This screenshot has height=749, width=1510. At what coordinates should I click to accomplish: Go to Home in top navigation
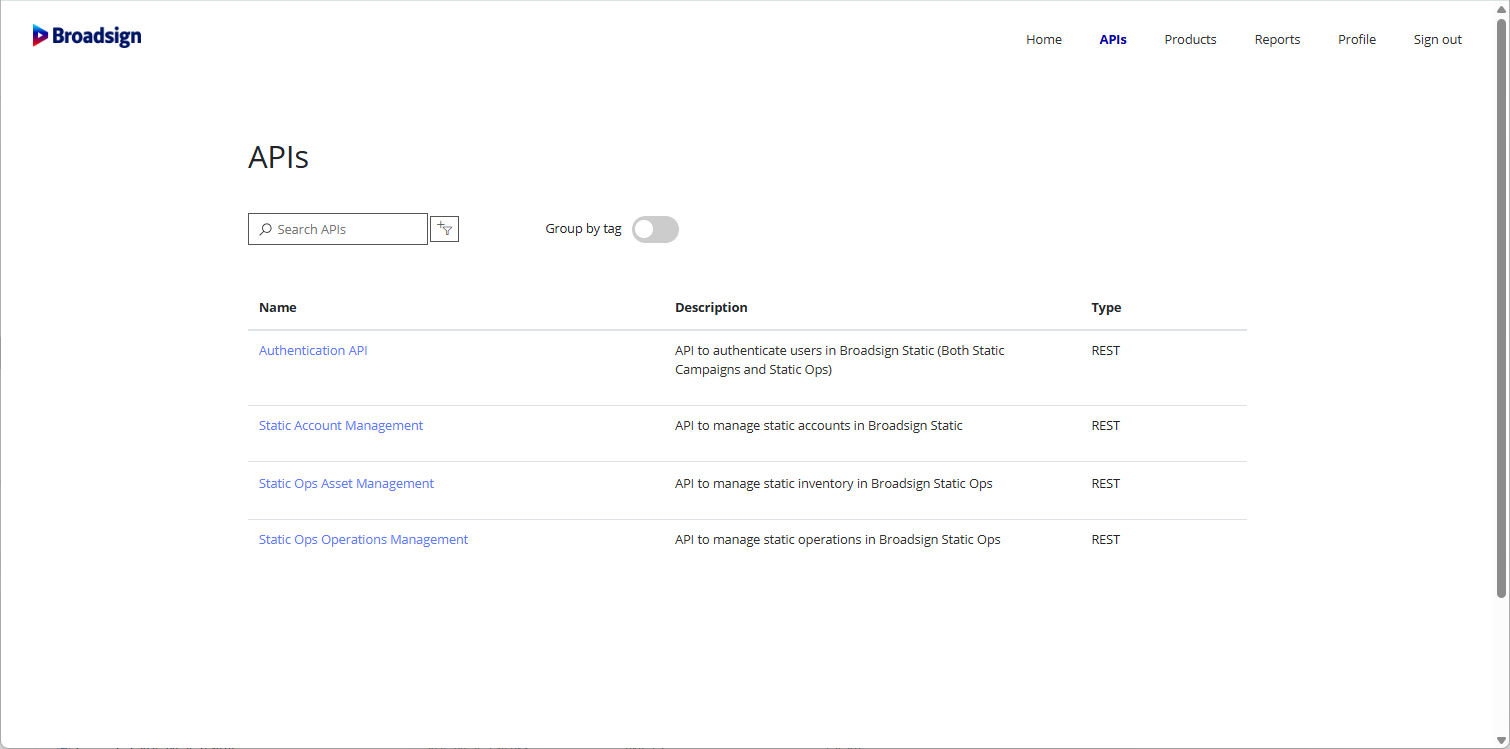(x=1044, y=40)
